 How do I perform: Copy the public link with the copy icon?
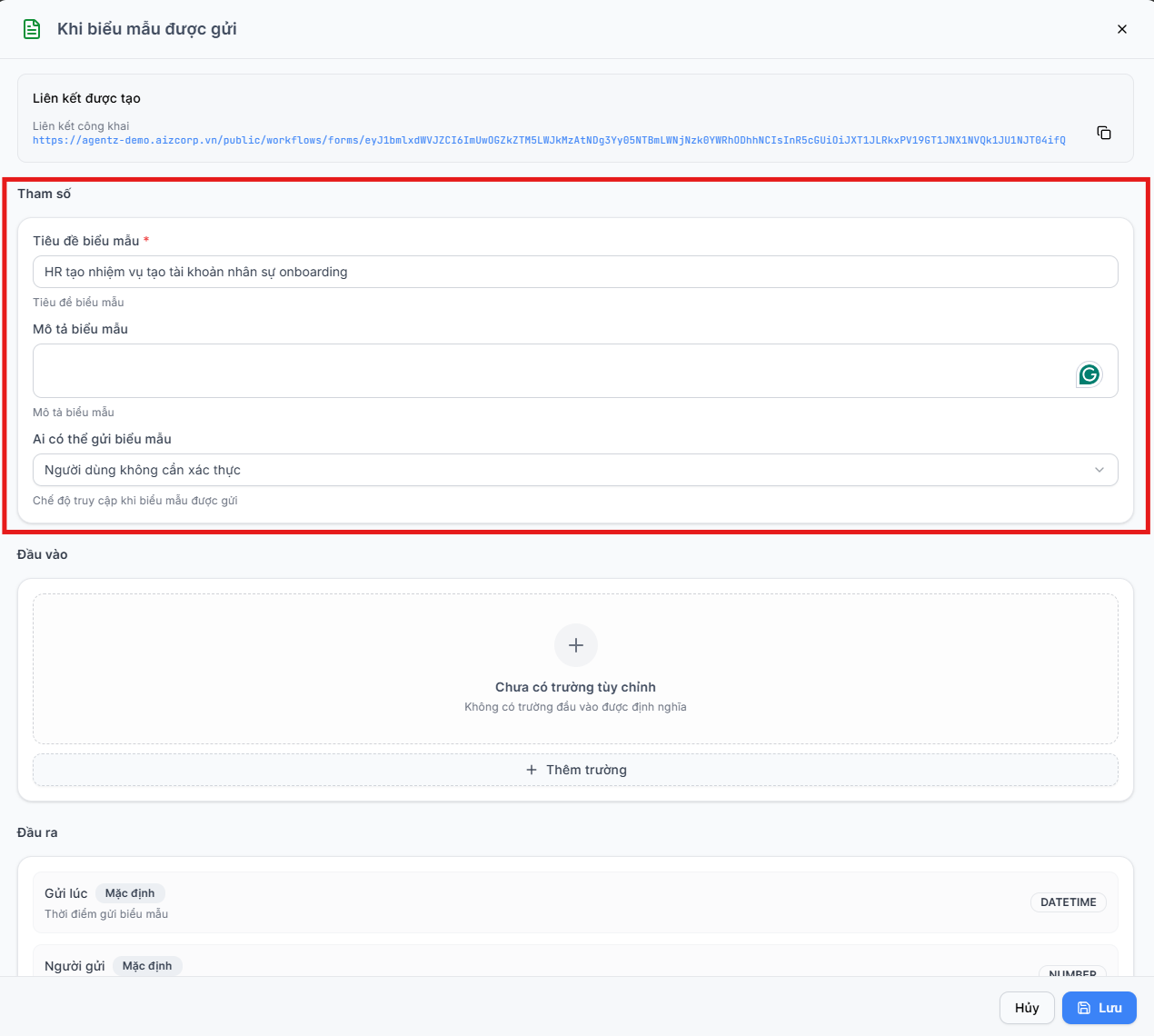[x=1104, y=133]
